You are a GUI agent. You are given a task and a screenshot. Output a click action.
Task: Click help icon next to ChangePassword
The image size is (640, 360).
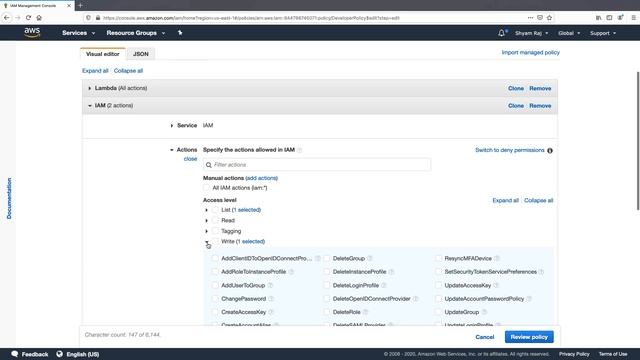271,299
